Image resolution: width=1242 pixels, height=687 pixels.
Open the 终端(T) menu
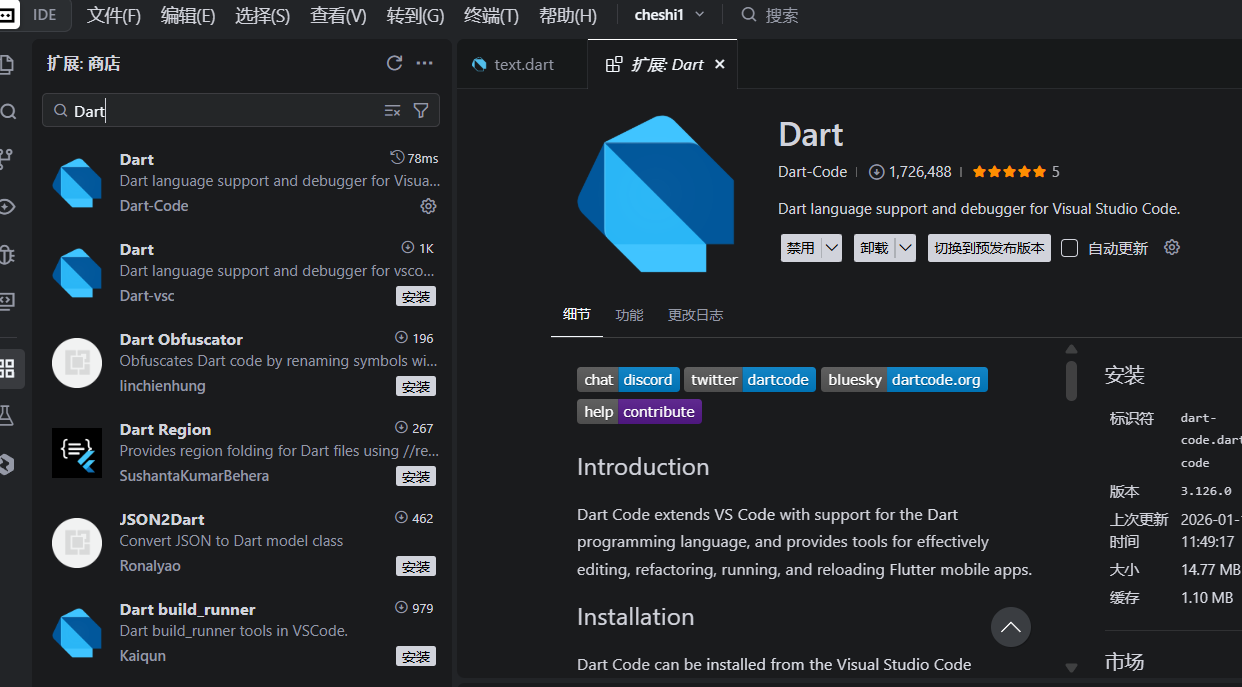click(x=491, y=15)
